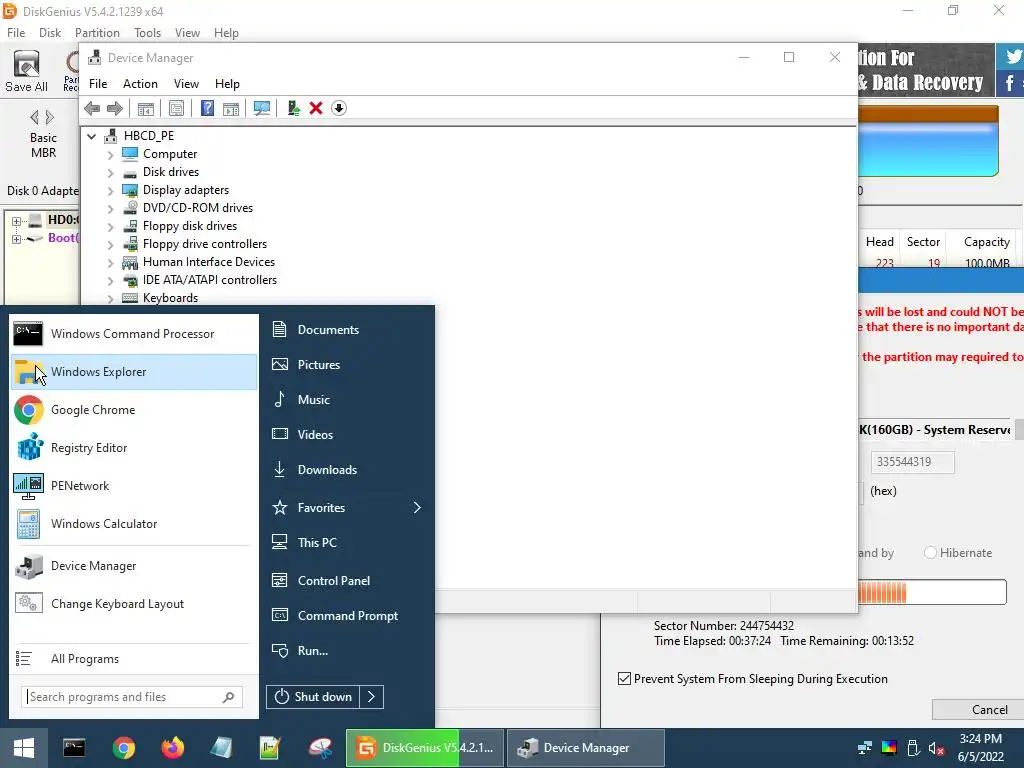Click the USB safely remove tray icon

[913, 748]
